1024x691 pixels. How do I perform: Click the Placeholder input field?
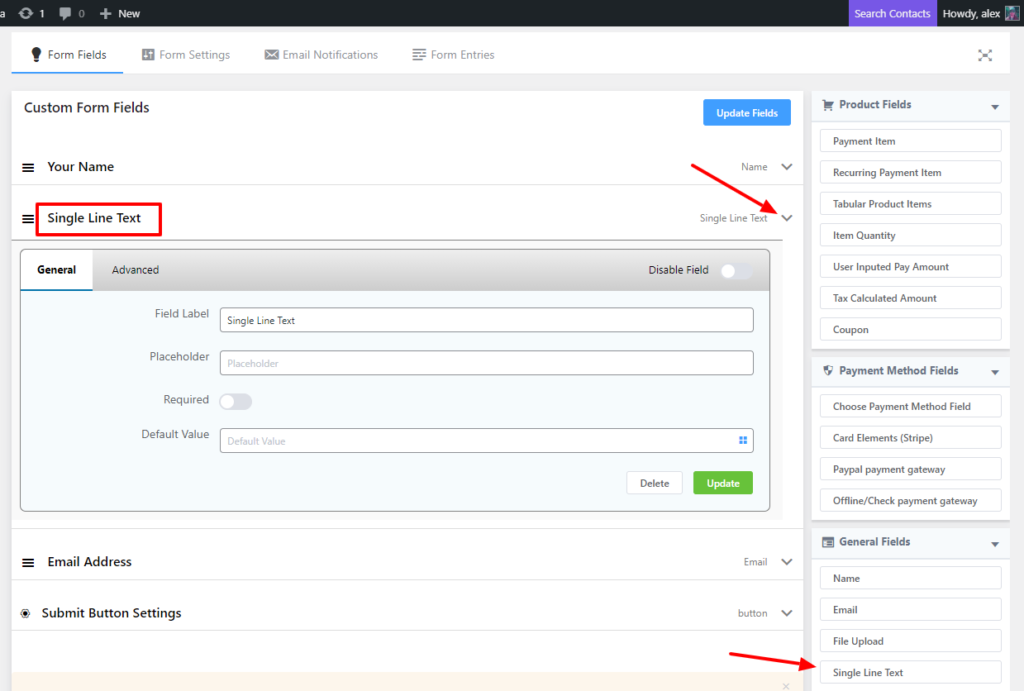(x=486, y=363)
